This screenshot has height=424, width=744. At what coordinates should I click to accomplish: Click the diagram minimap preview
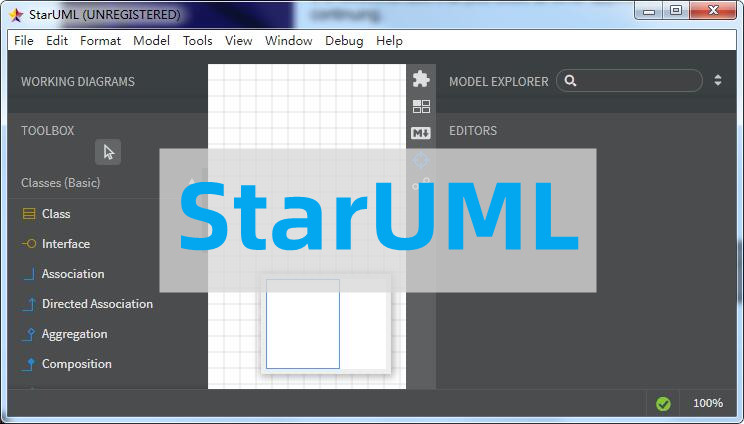[325, 324]
